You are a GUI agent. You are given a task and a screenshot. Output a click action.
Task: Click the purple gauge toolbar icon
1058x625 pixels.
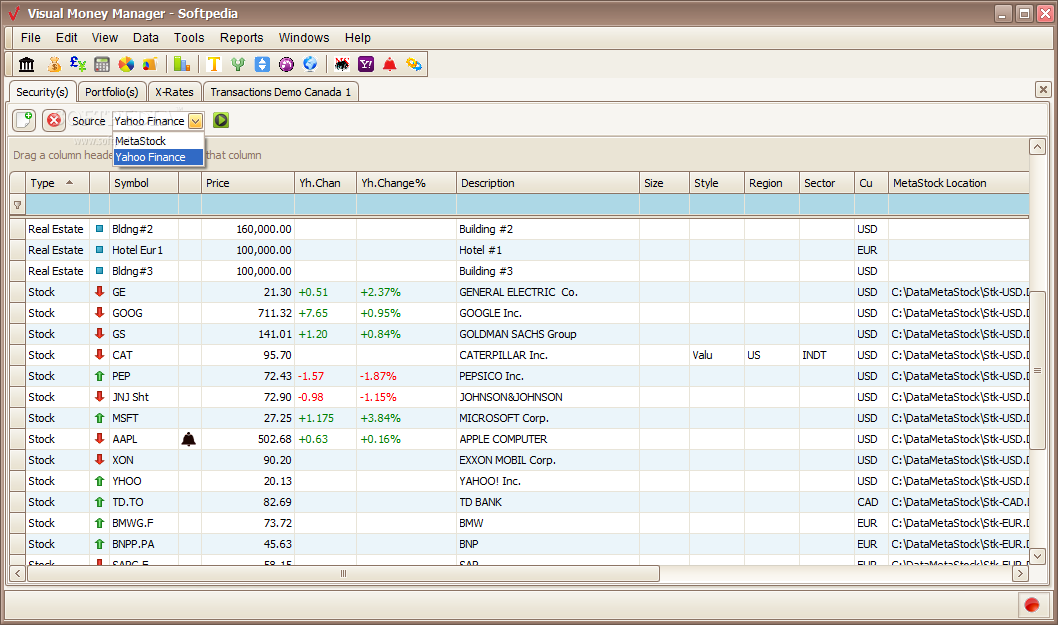(286, 64)
